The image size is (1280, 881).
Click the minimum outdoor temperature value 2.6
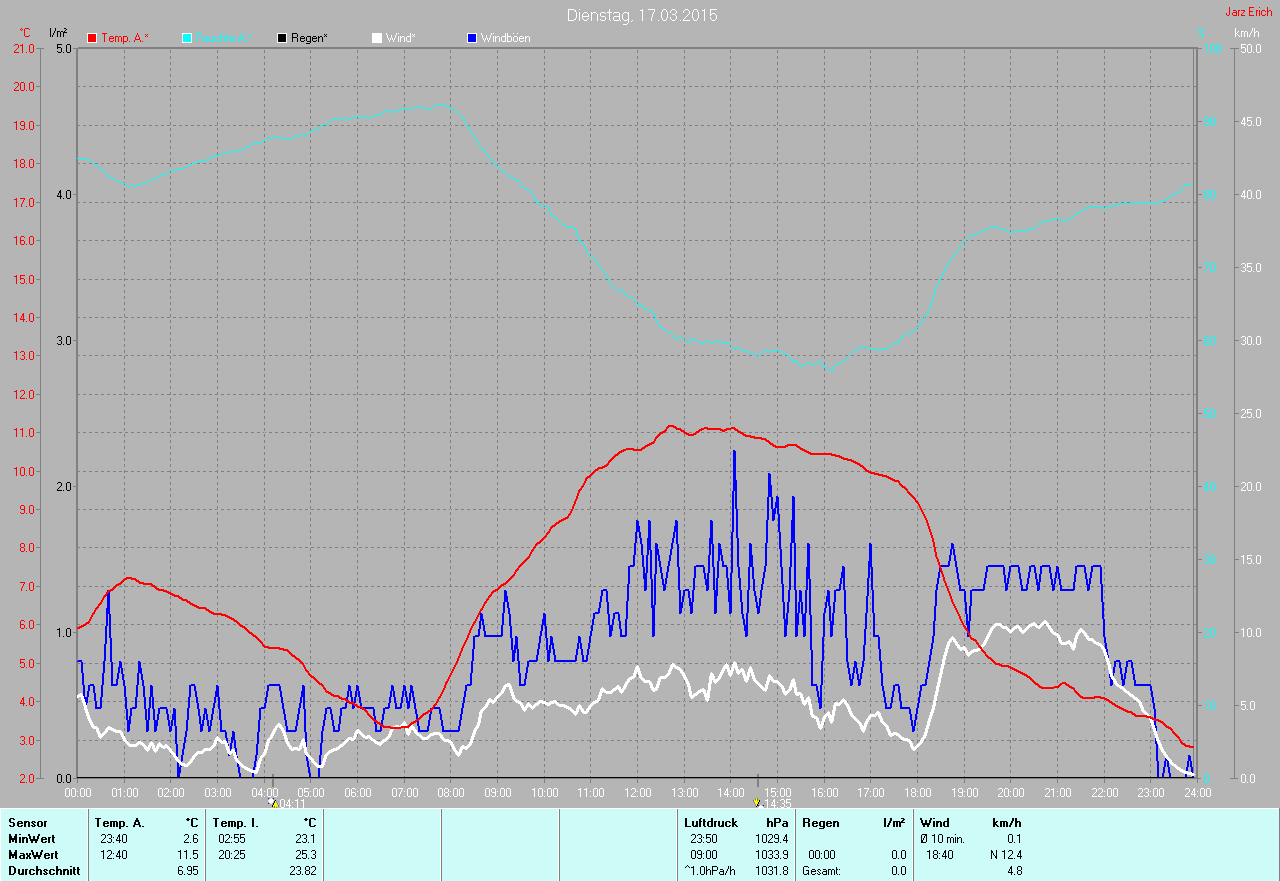[190, 839]
